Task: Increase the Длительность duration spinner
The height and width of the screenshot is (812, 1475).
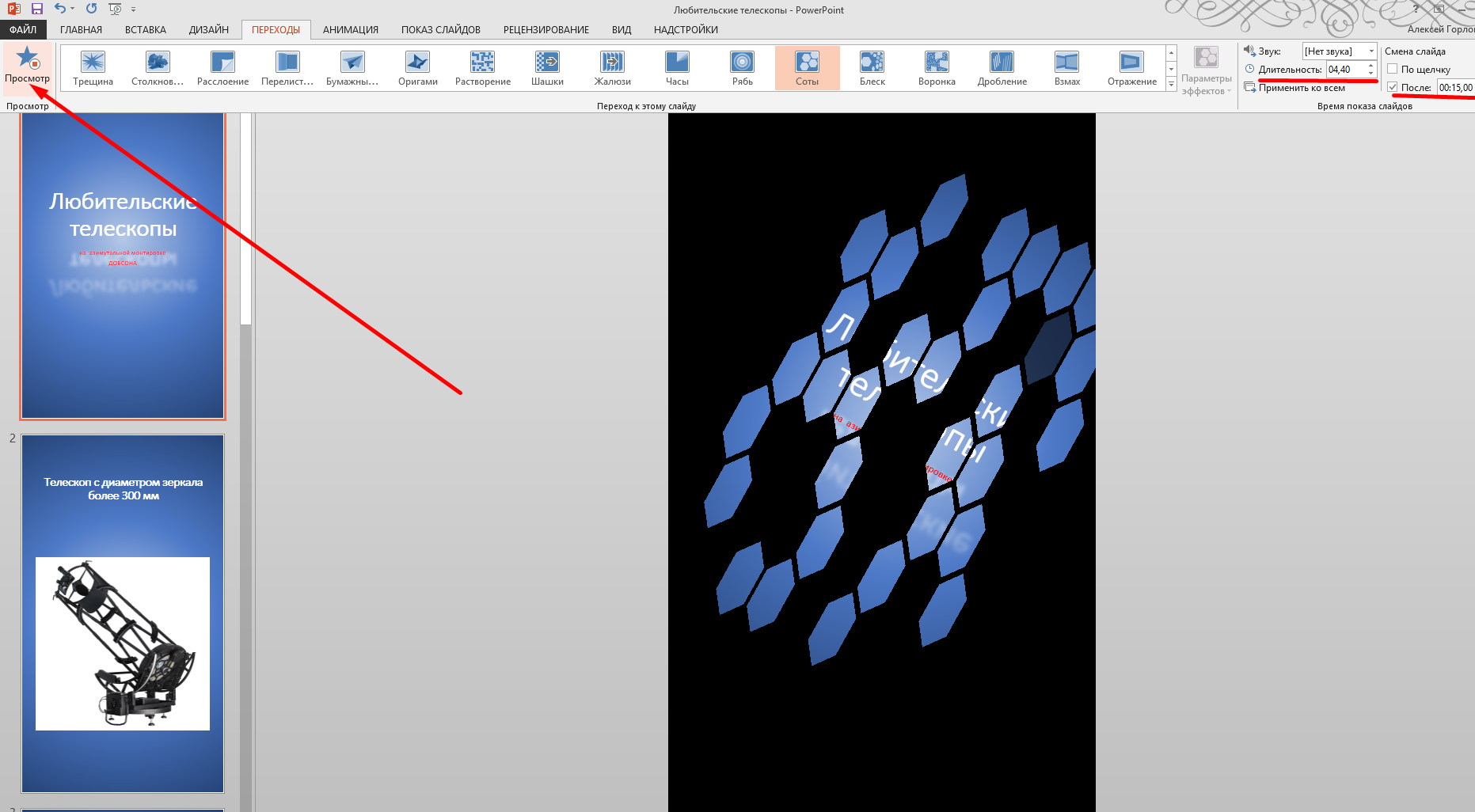Action: pos(1370,66)
